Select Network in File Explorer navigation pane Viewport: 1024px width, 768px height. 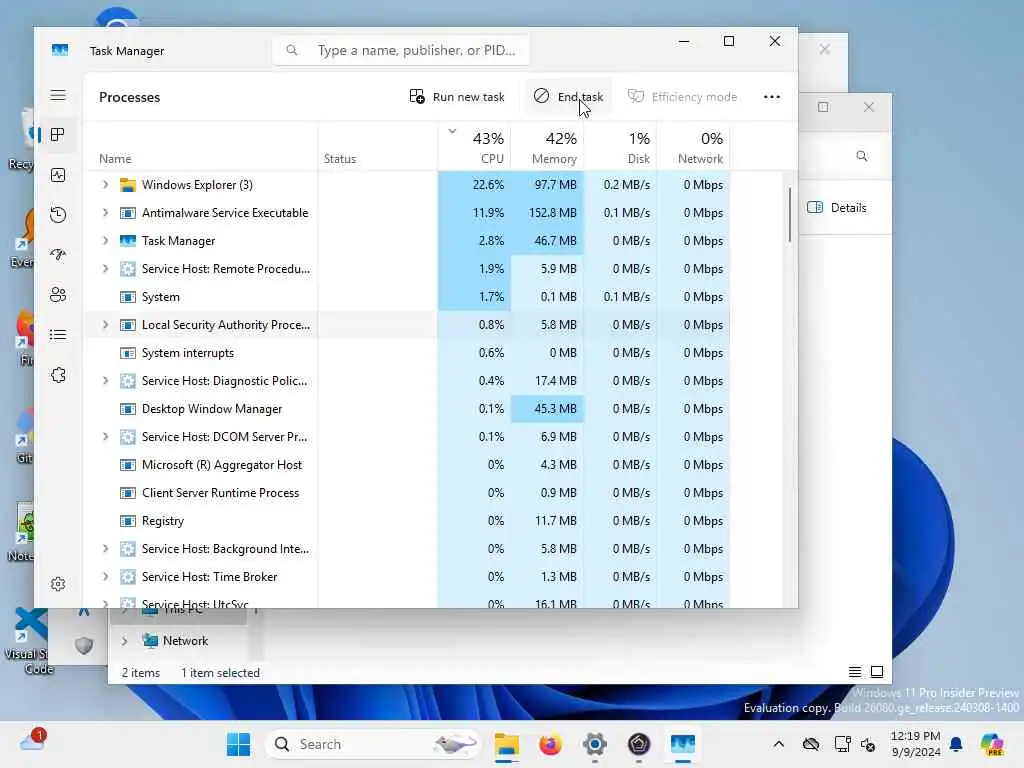pyautogui.click(x=185, y=641)
